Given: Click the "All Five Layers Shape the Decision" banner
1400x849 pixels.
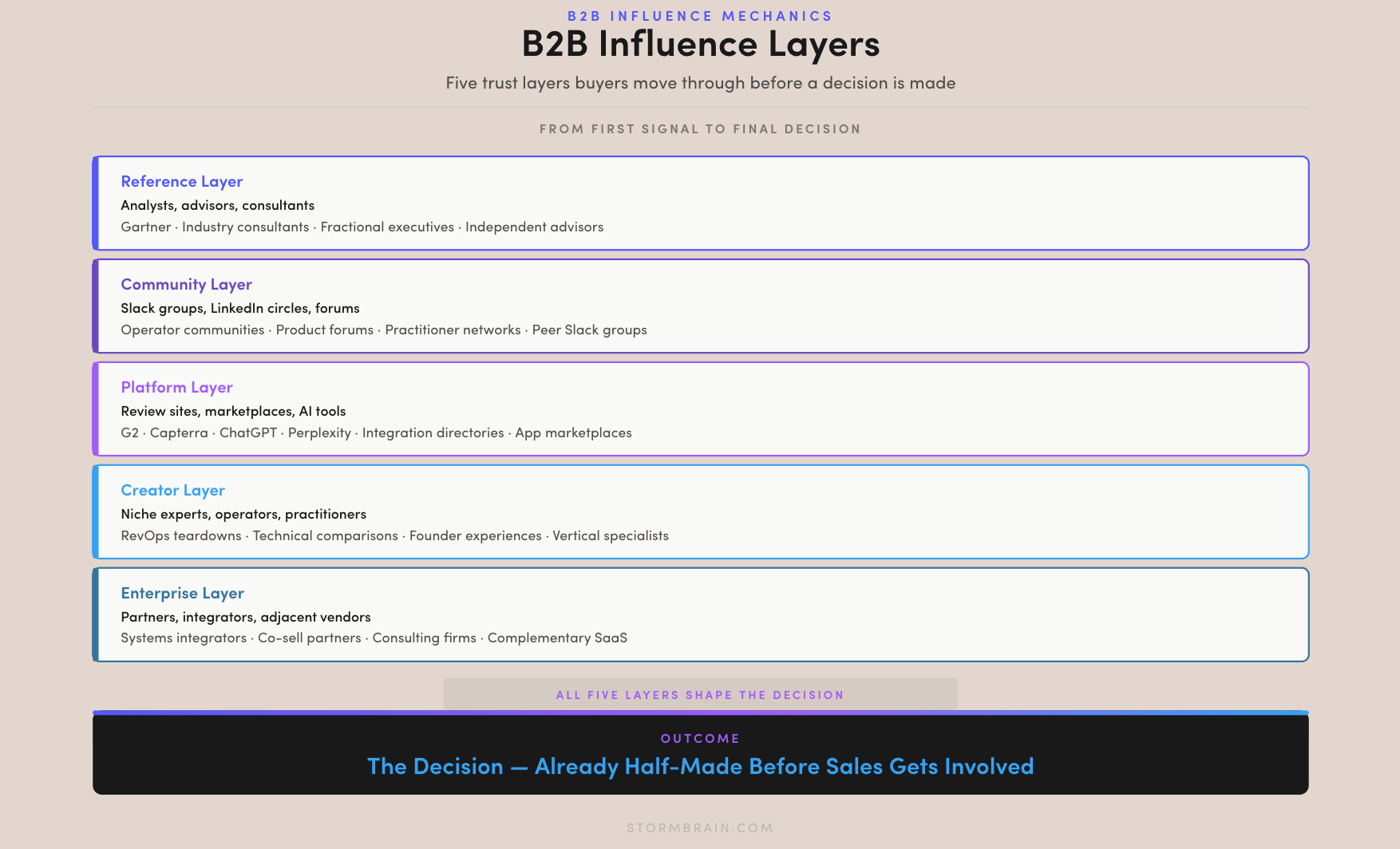Looking at the screenshot, I should tap(700, 695).
